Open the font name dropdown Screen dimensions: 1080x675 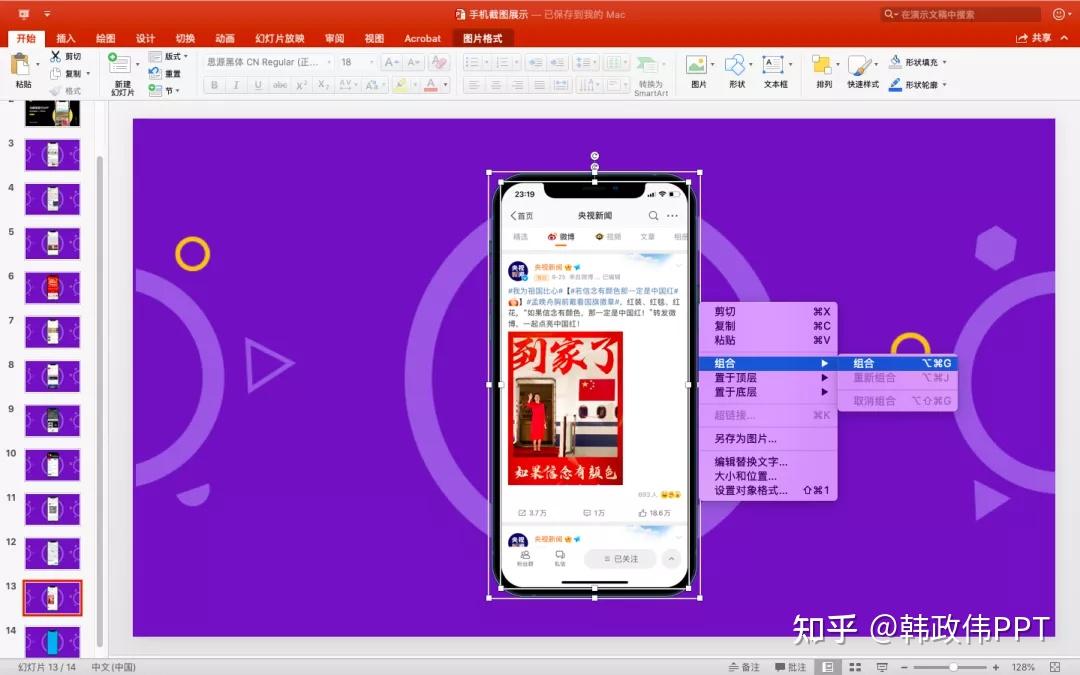click(329, 62)
